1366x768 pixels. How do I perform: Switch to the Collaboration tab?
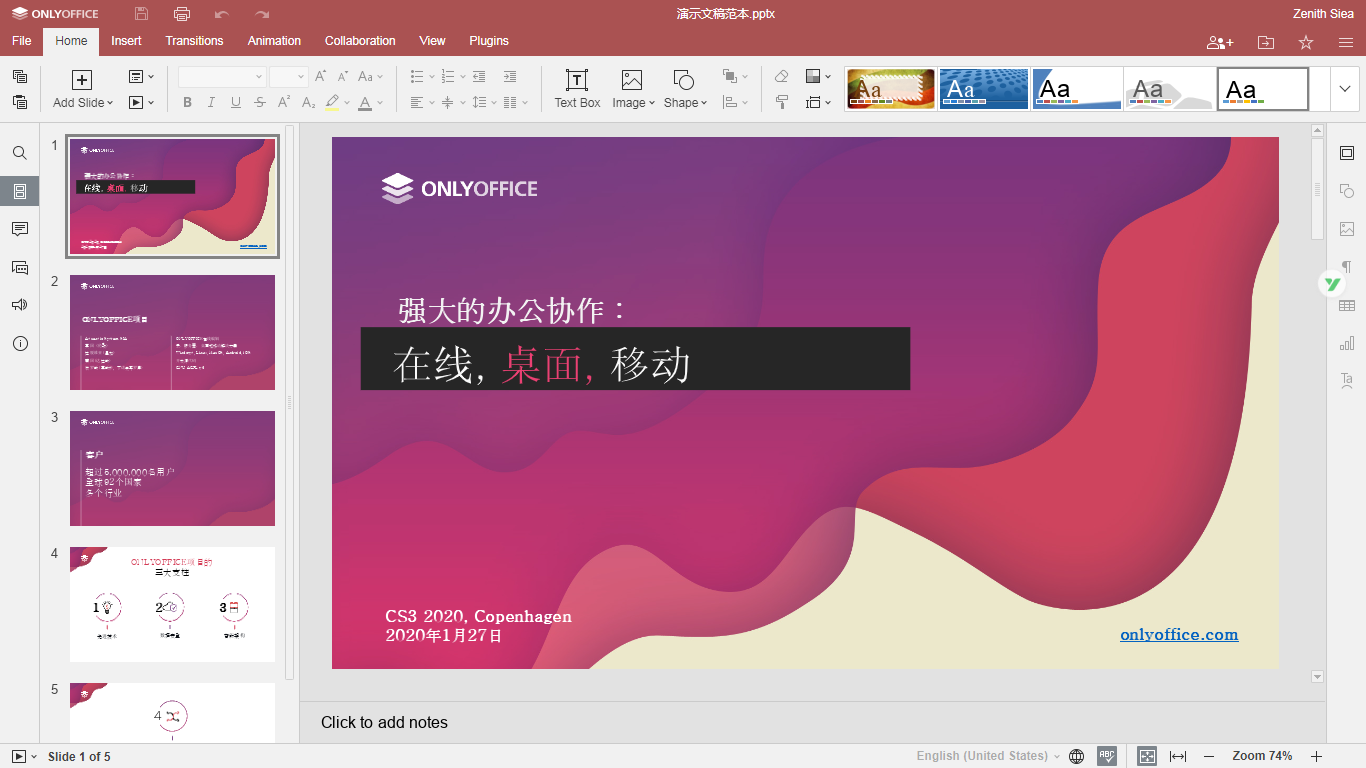(x=360, y=41)
